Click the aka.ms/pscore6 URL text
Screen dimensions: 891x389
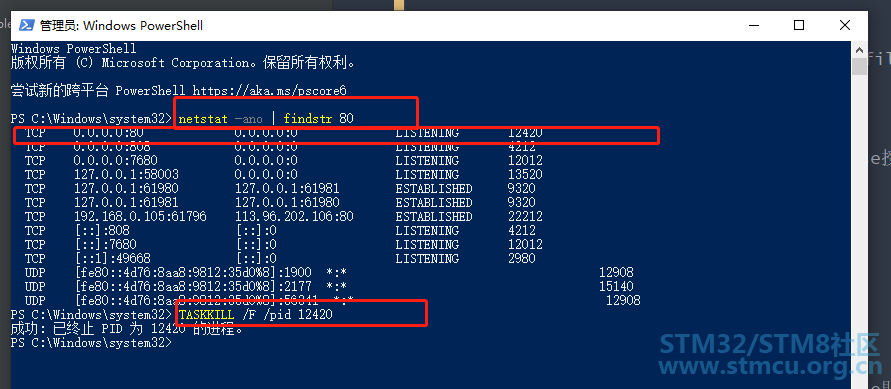click(x=269, y=91)
